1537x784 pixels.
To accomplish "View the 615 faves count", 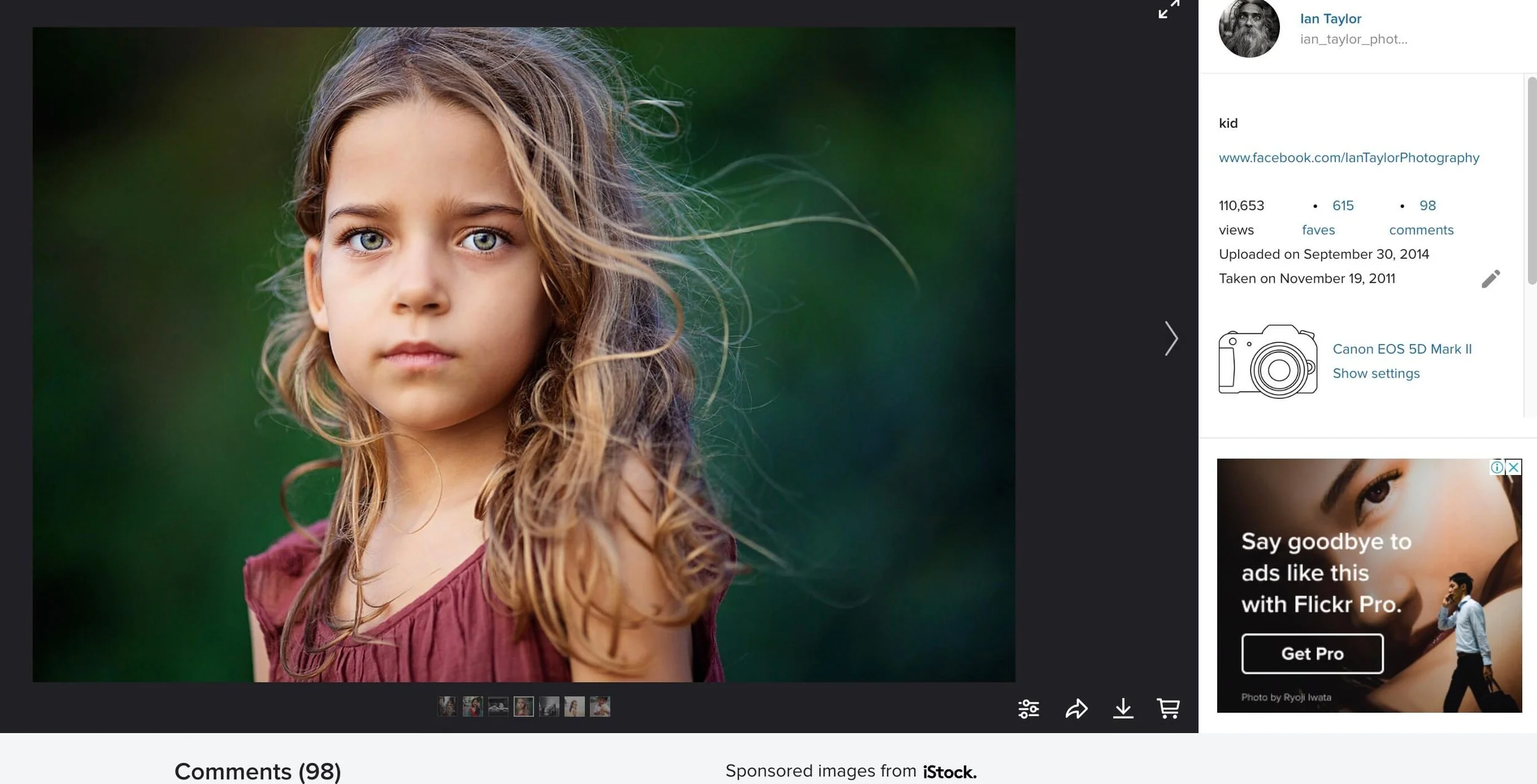I will (1343, 206).
